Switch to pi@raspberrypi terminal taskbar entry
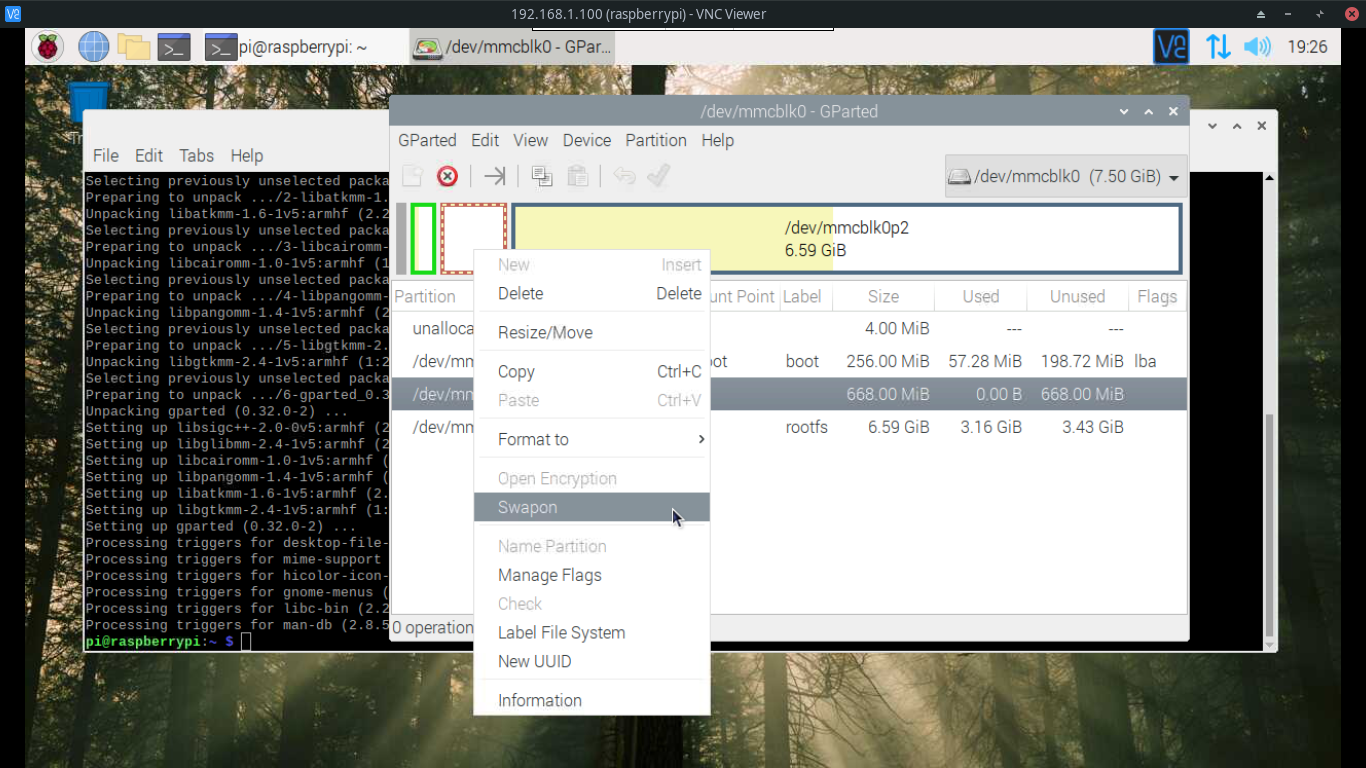The image size is (1366, 768). pyautogui.click(x=286, y=47)
